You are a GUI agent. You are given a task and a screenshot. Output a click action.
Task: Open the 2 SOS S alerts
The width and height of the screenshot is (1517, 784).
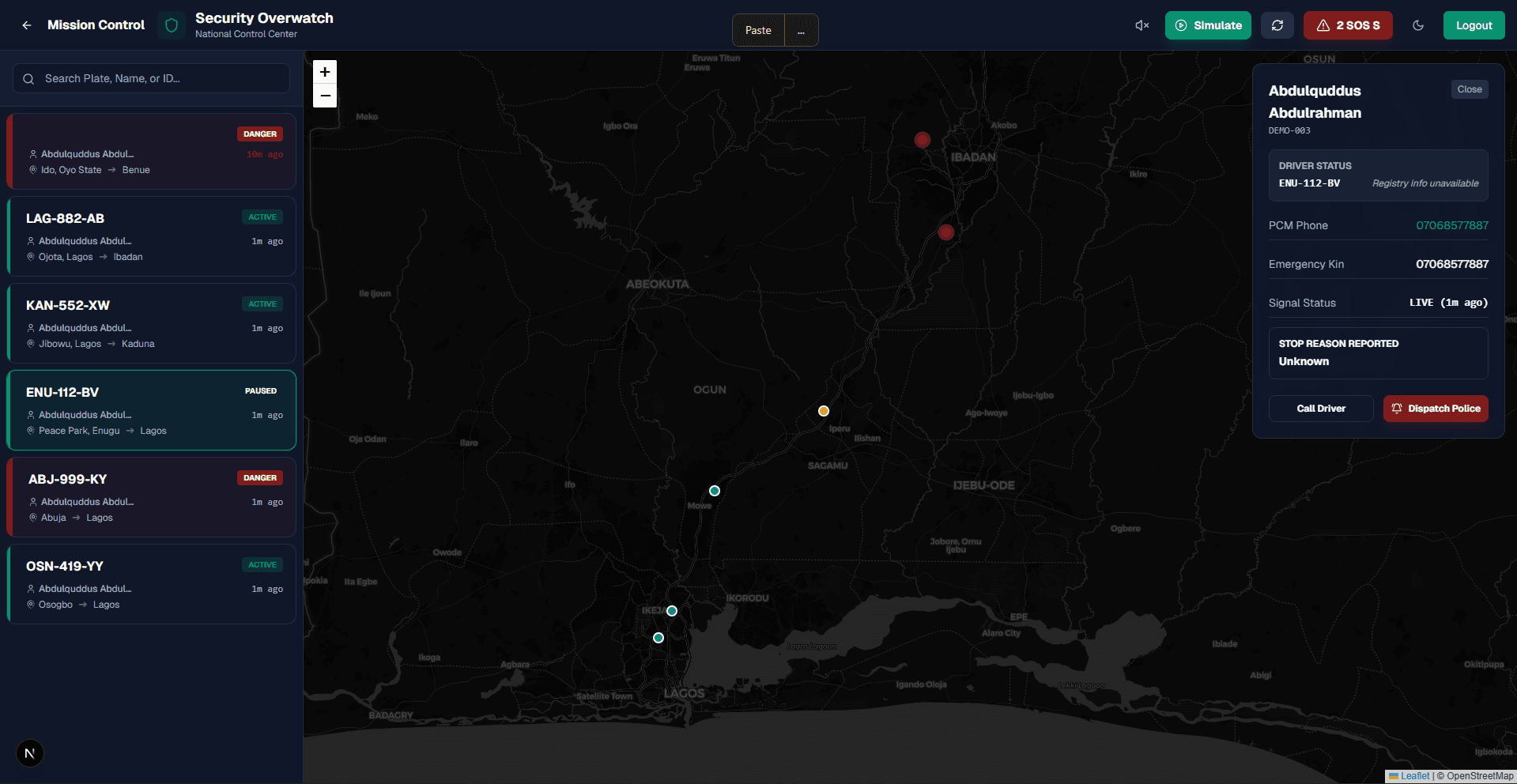1348,25
